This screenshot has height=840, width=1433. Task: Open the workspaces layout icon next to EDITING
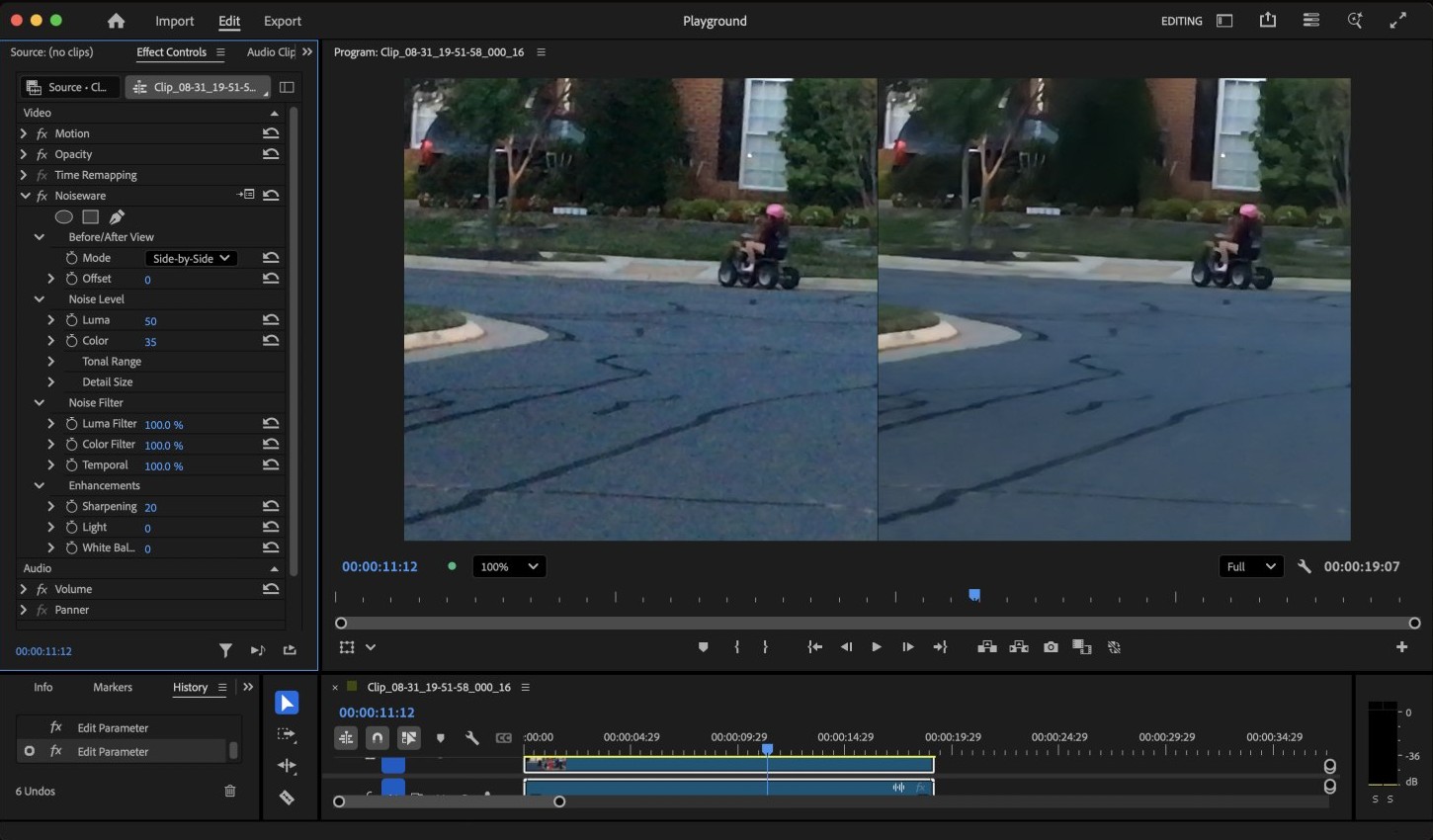1224,21
